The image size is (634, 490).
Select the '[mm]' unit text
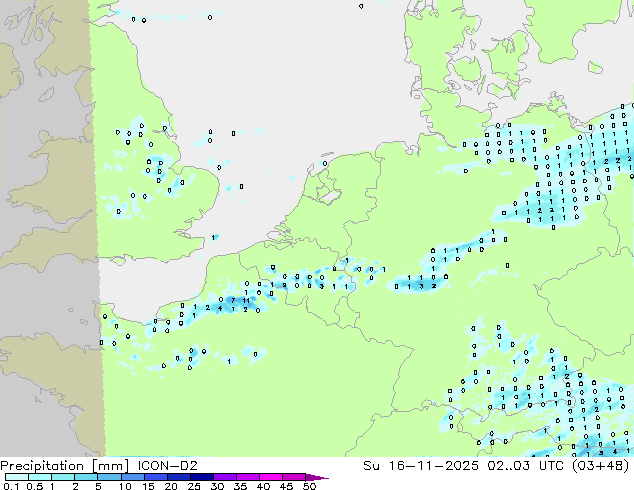click(x=110, y=466)
